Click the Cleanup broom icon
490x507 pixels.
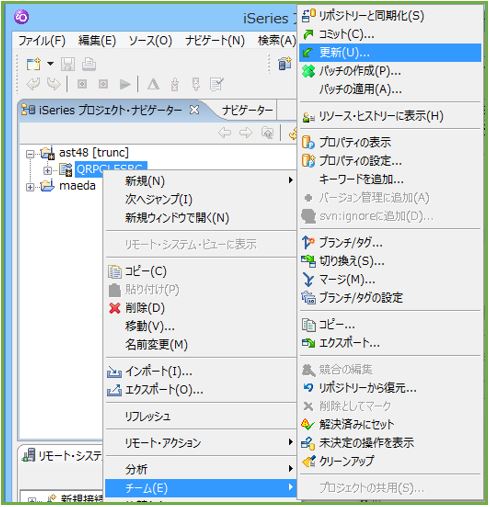(308, 461)
